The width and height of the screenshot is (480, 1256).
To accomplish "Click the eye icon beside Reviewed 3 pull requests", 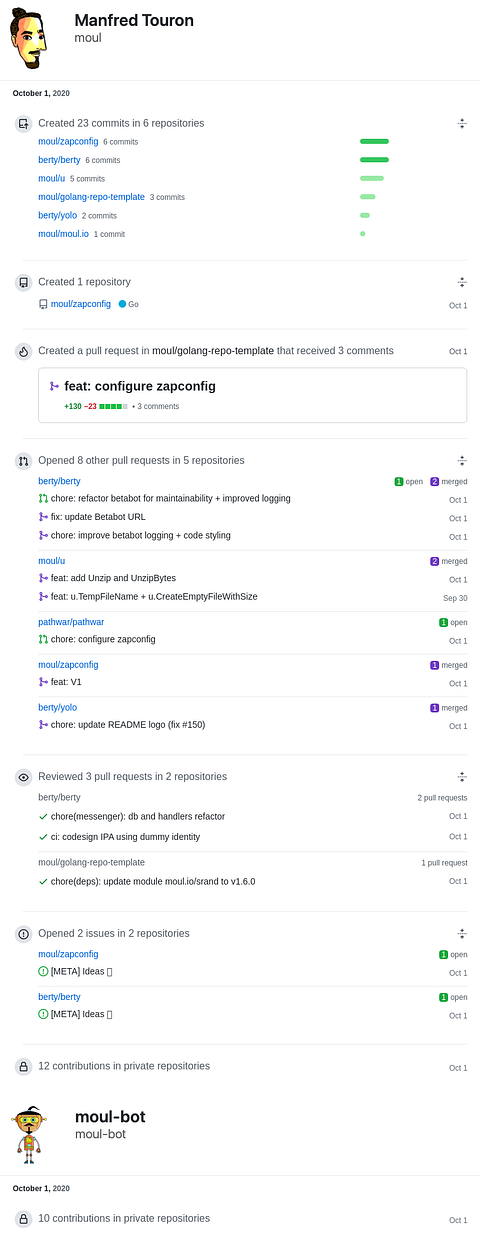I will [23, 777].
